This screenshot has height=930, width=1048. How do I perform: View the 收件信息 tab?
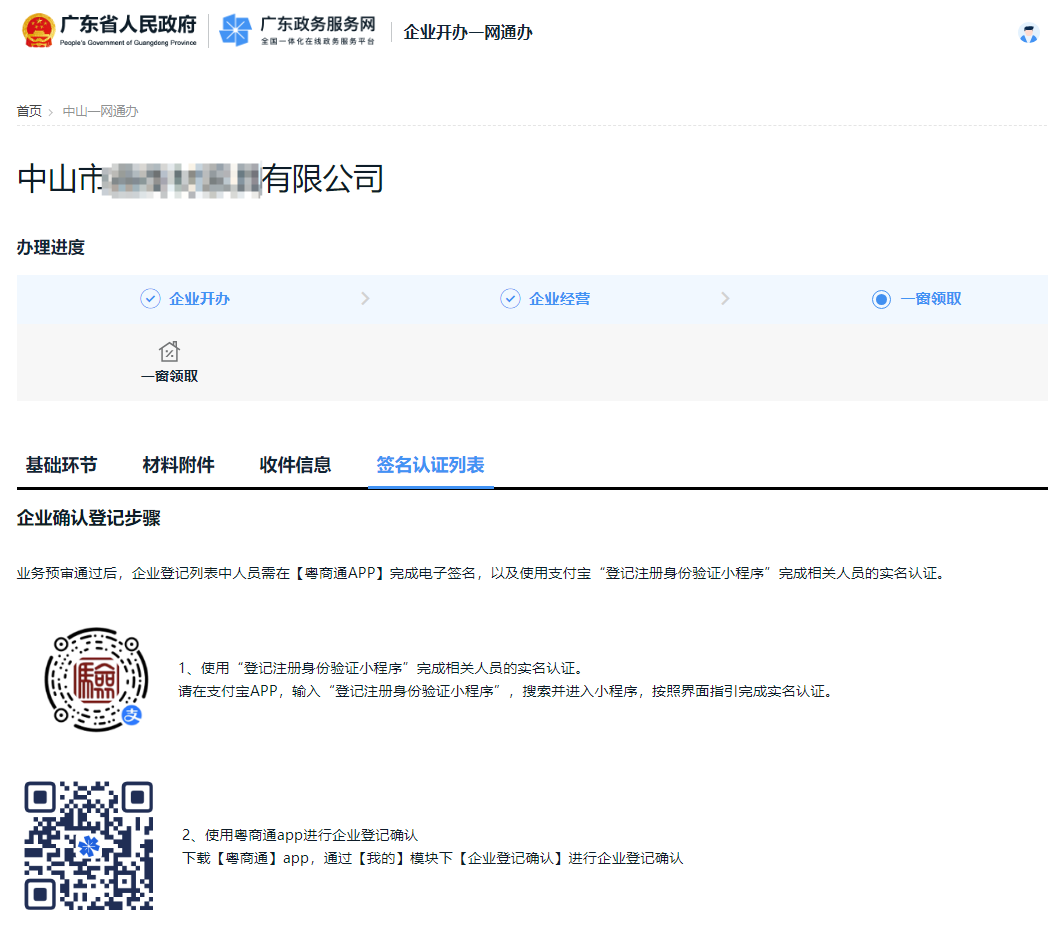pos(295,464)
